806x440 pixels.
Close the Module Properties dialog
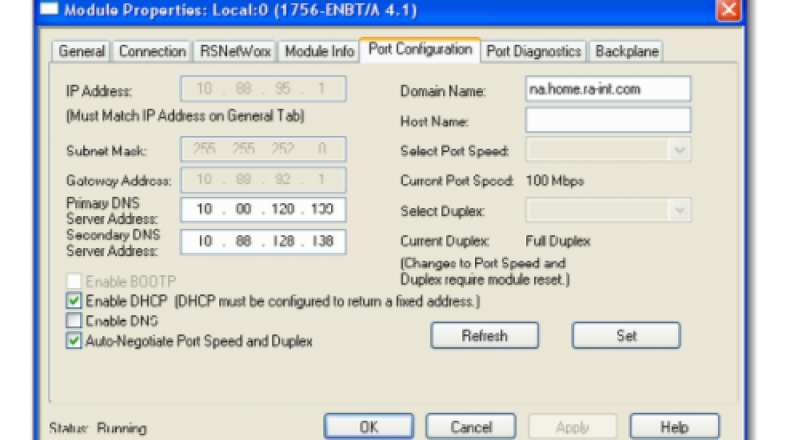click(728, 10)
